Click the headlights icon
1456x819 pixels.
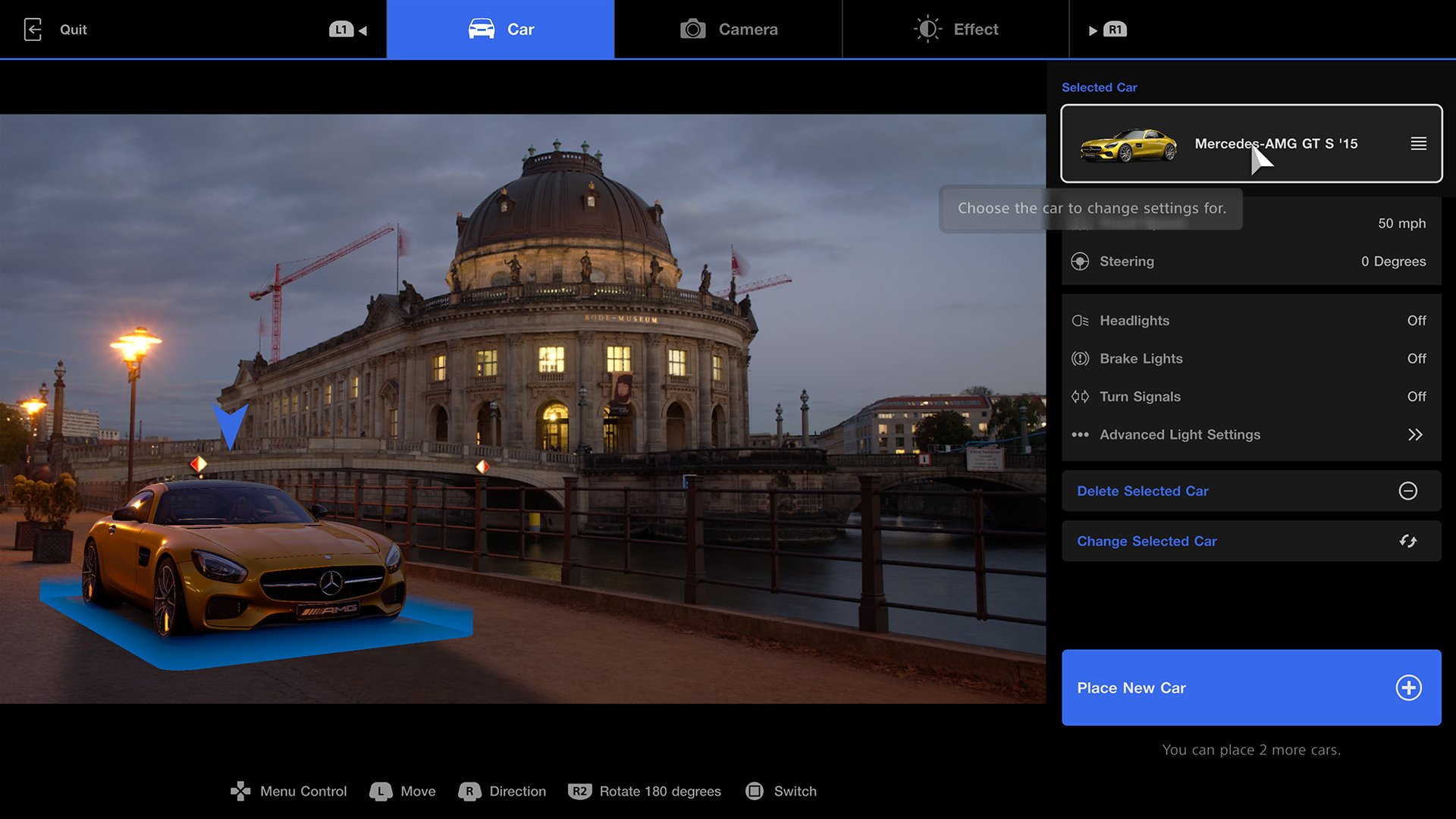tap(1080, 320)
